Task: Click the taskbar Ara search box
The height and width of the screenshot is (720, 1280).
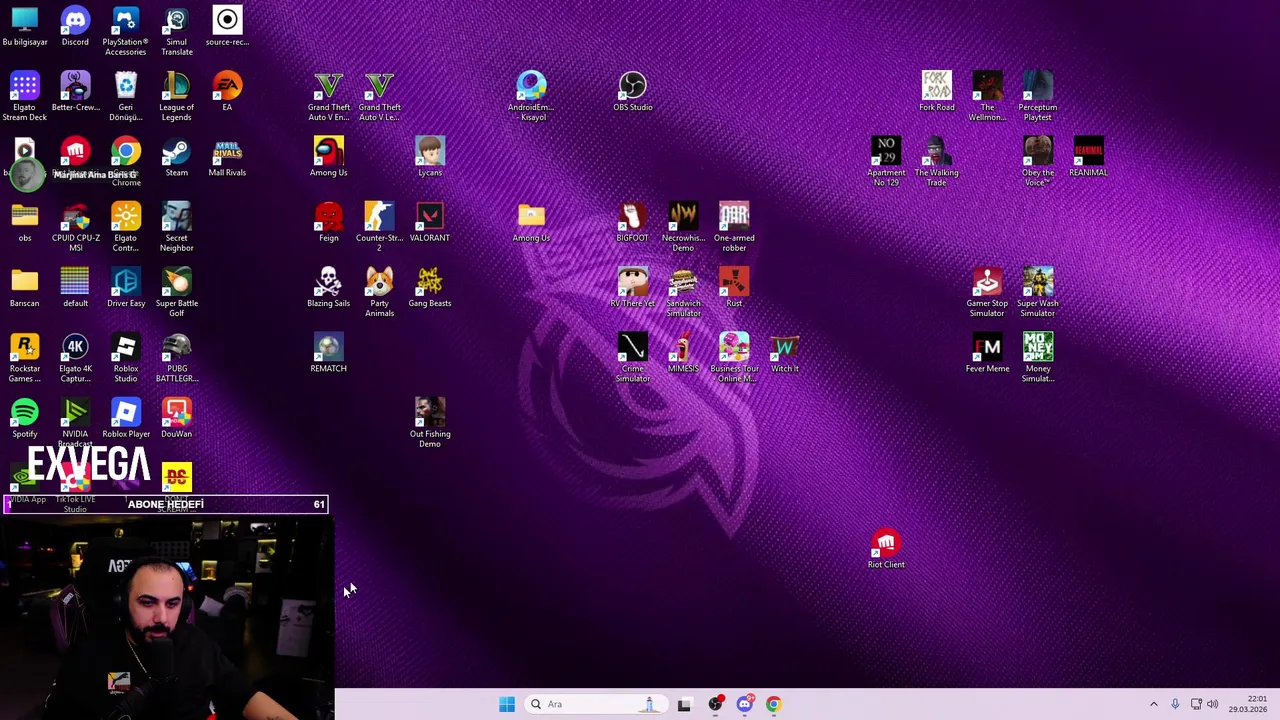Action: 595,704
